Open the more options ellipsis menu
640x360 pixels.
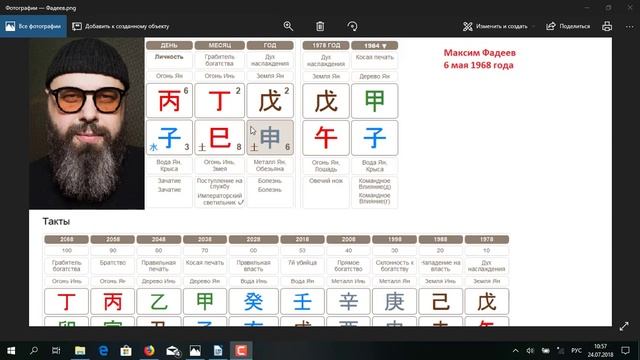629,26
